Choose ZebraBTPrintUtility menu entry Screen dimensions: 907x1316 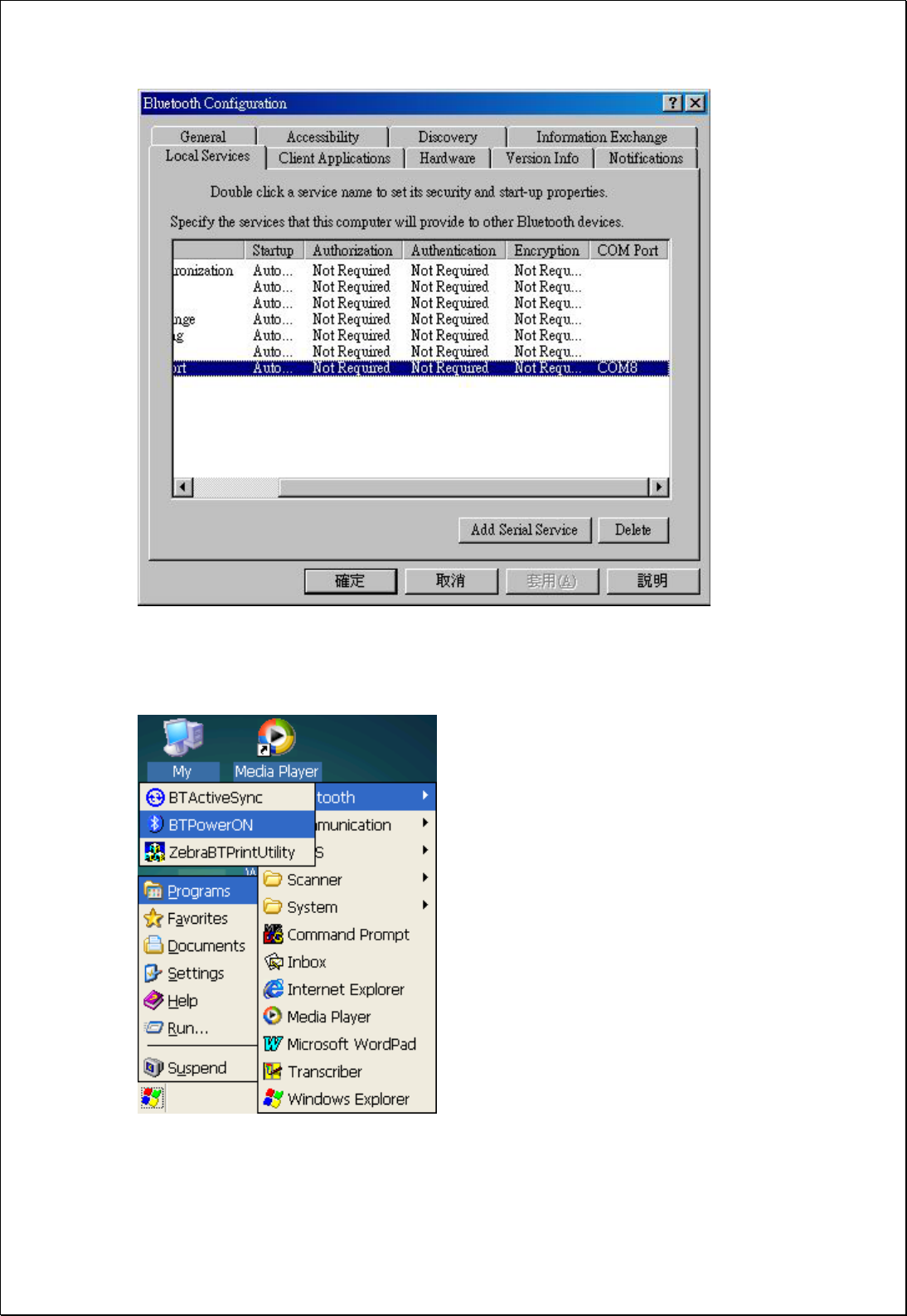coord(227,852)
